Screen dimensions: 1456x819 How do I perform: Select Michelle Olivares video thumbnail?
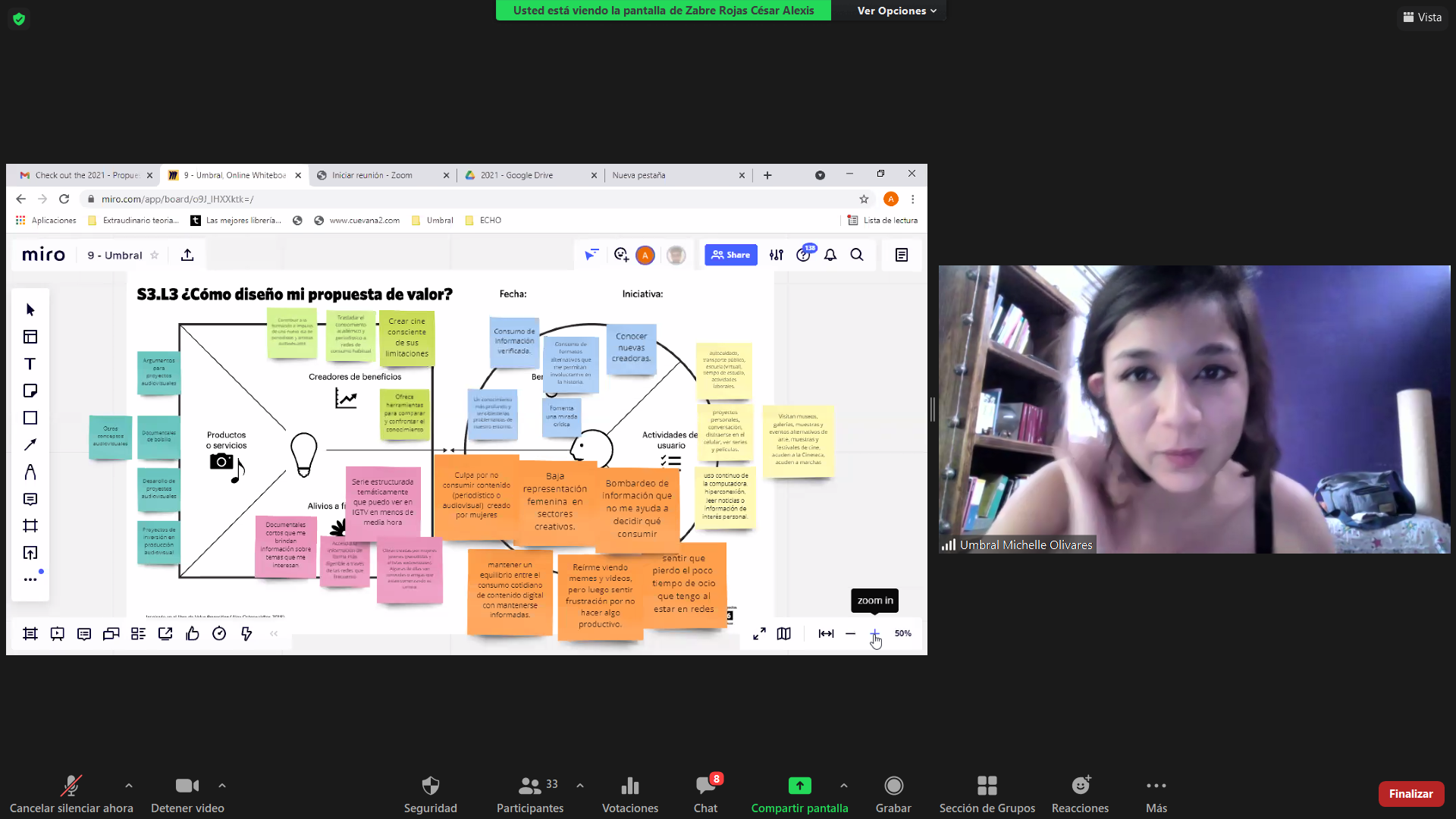pyautogui.click(x=1194, y=409)
